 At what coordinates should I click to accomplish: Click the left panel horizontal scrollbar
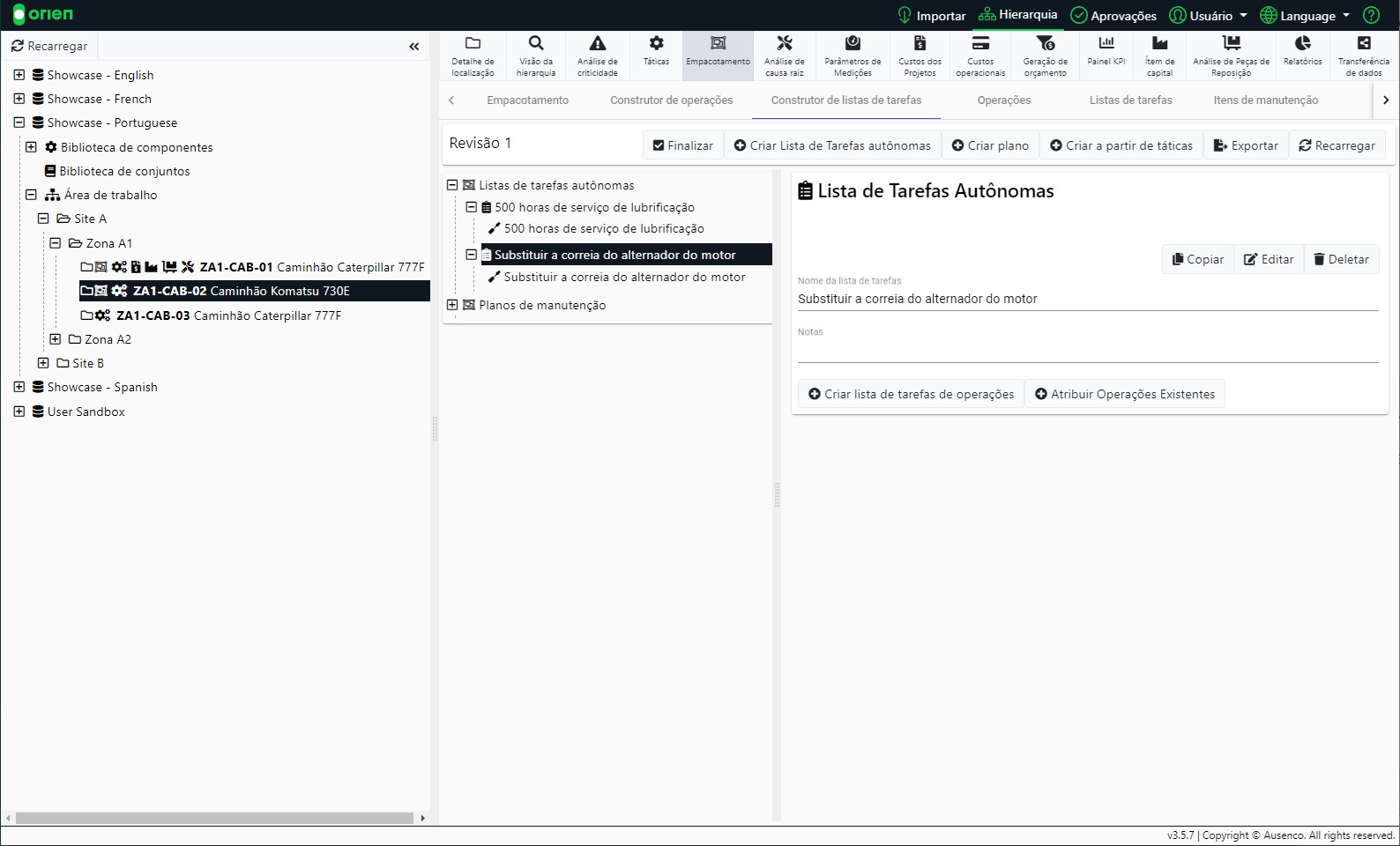(215, 818)
